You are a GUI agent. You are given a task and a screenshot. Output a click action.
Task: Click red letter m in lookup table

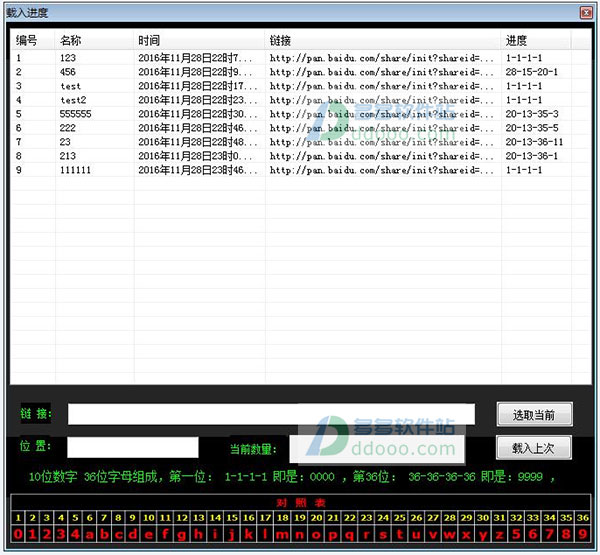coord(282,534)
